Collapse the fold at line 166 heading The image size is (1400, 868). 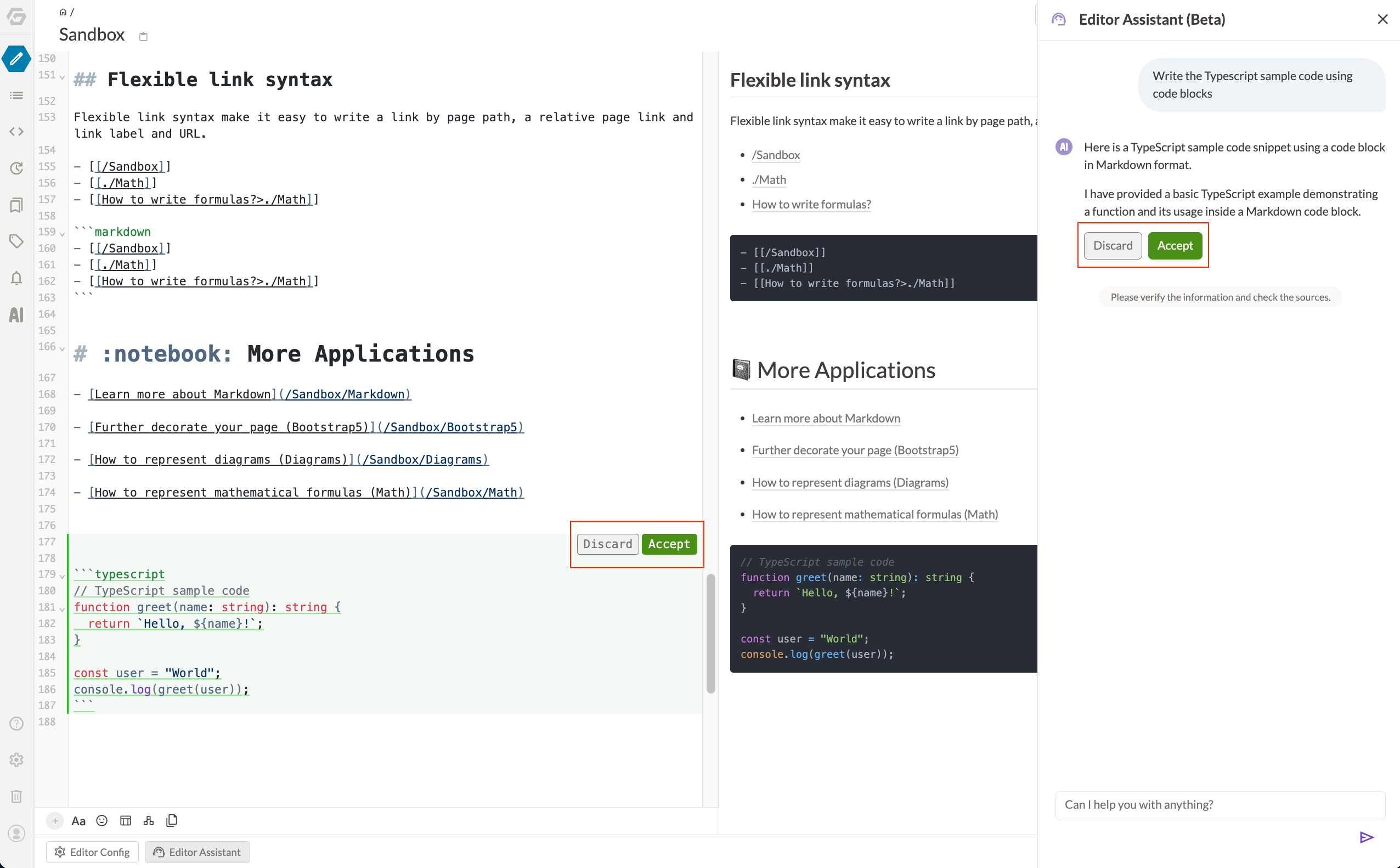click(62, 348)
